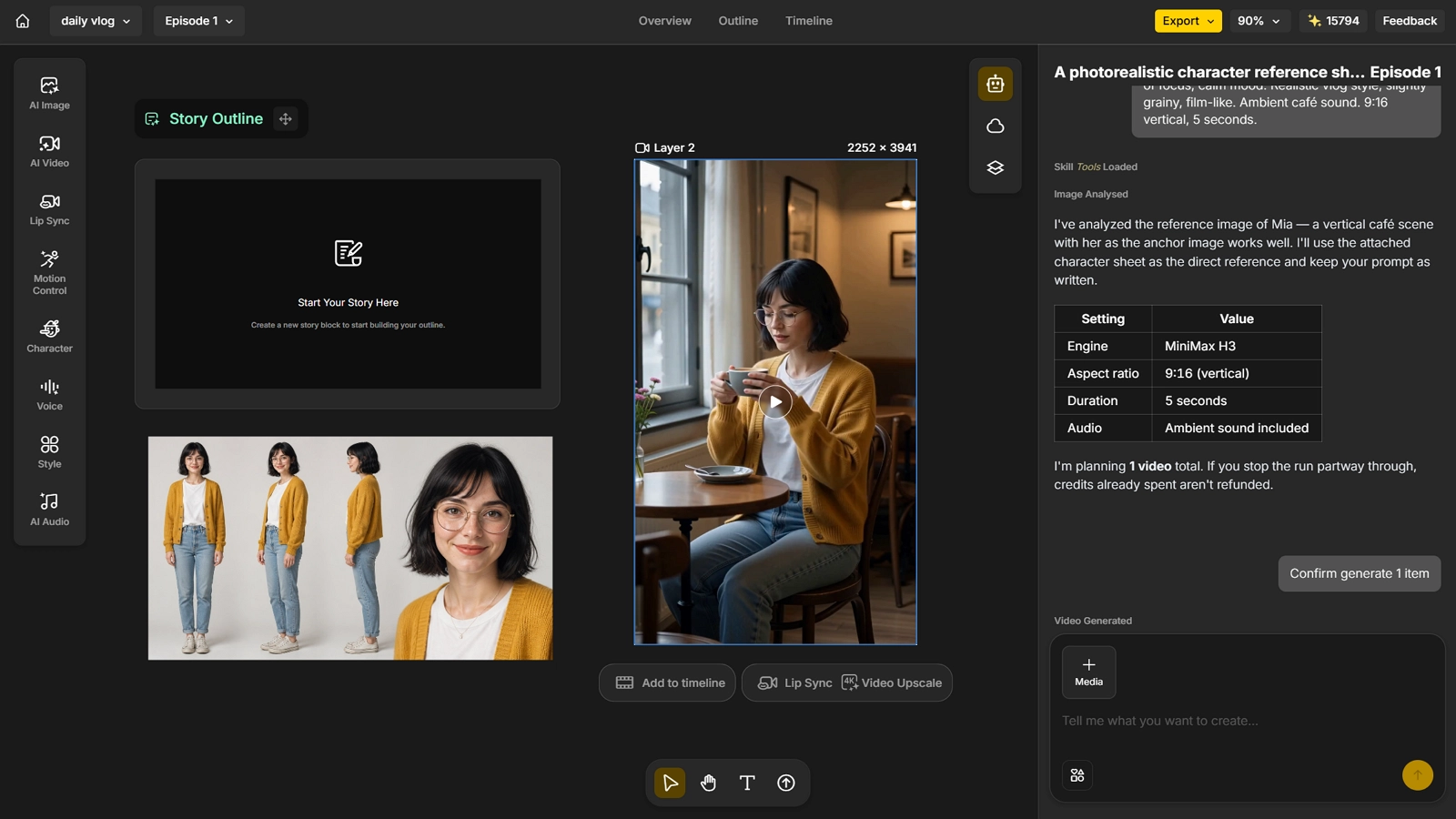1456x819 pixels.
Task: Switch to the Outline tab
Action: pyautogui.click(x=738, y=21)
